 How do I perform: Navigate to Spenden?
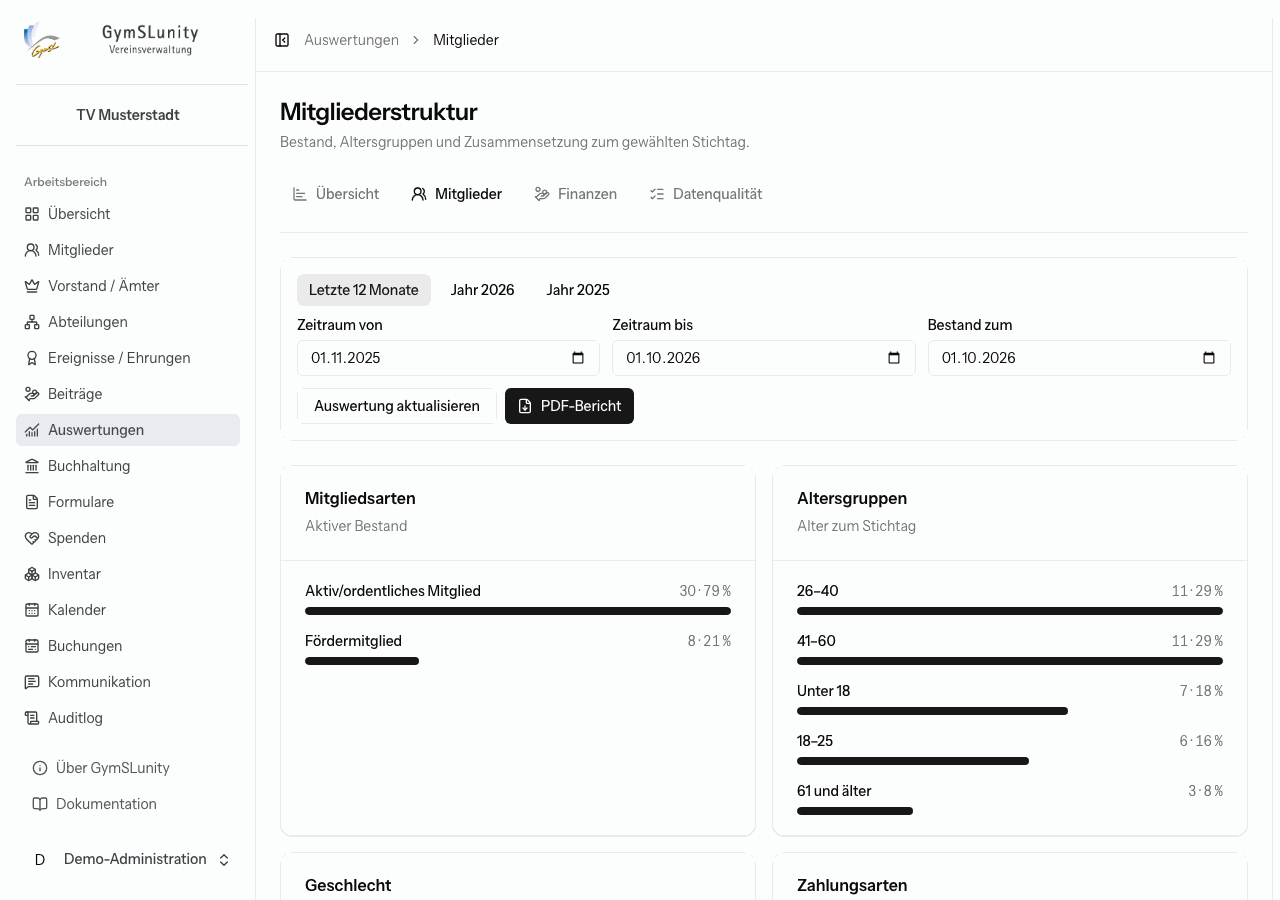[x=128, y=538]
